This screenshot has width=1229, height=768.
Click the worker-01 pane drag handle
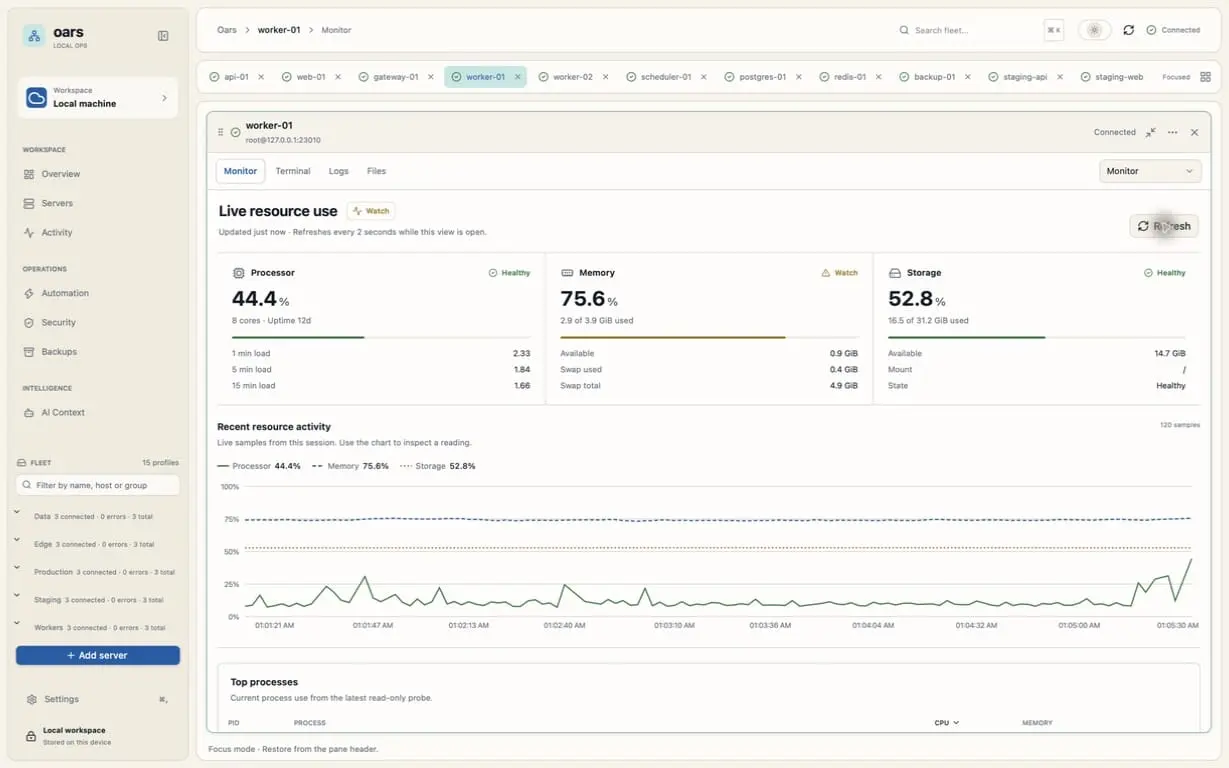coord(221,132)
